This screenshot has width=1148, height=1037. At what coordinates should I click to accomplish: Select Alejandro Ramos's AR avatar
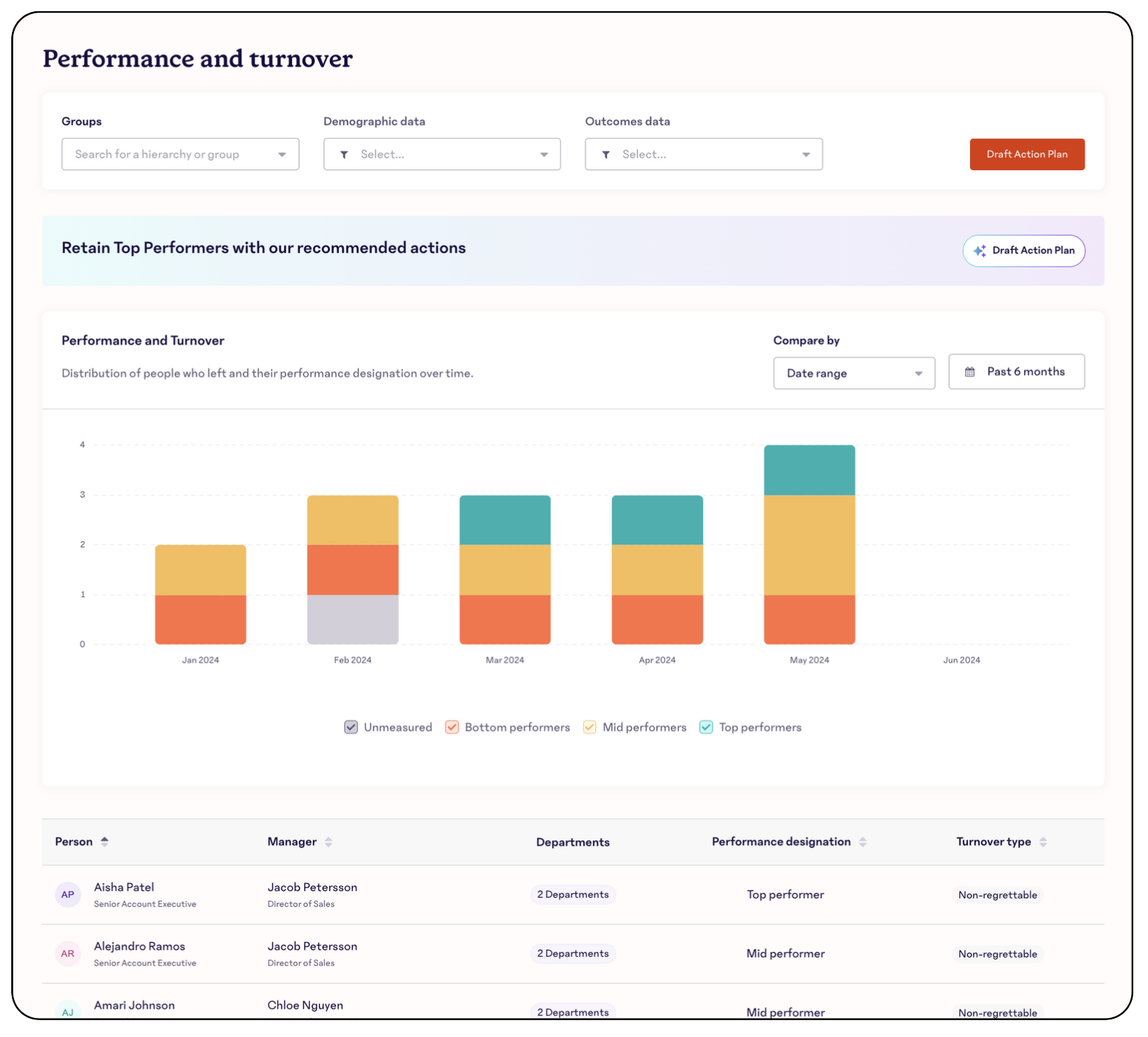68,953
